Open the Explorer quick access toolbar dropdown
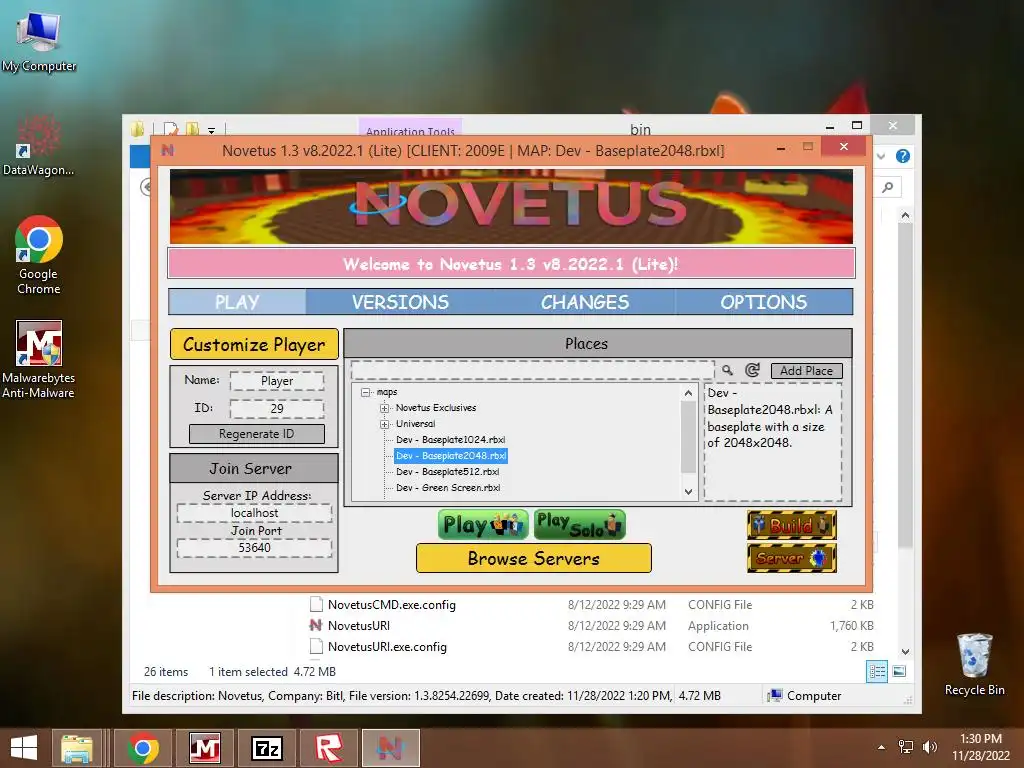Screen dimensions: 1024x768 [x=212, y=131]
